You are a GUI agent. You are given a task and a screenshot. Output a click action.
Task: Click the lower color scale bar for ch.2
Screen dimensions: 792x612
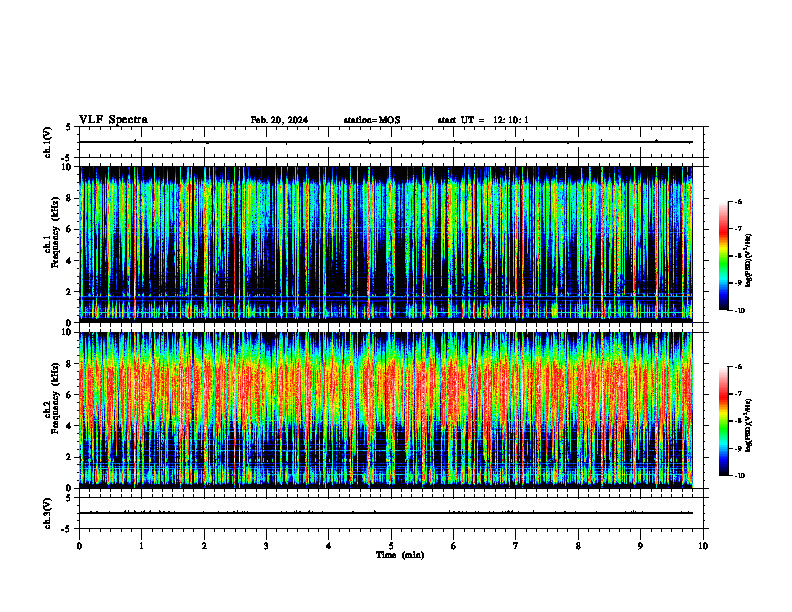coord(724,421)
